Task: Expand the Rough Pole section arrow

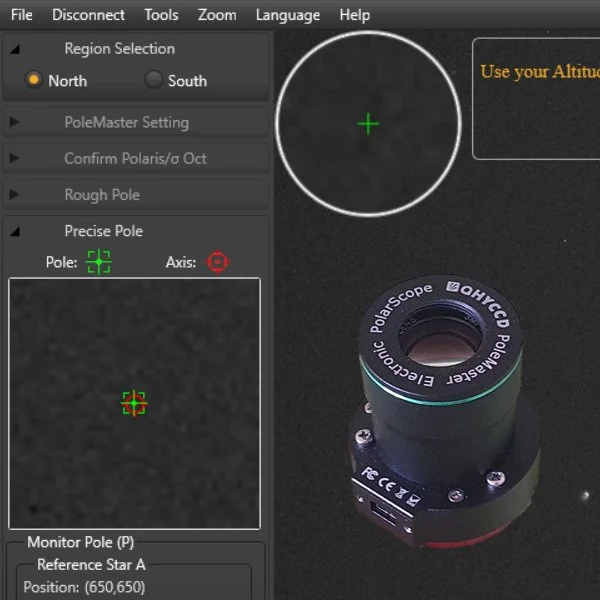Action: click(x=14, y=194)
